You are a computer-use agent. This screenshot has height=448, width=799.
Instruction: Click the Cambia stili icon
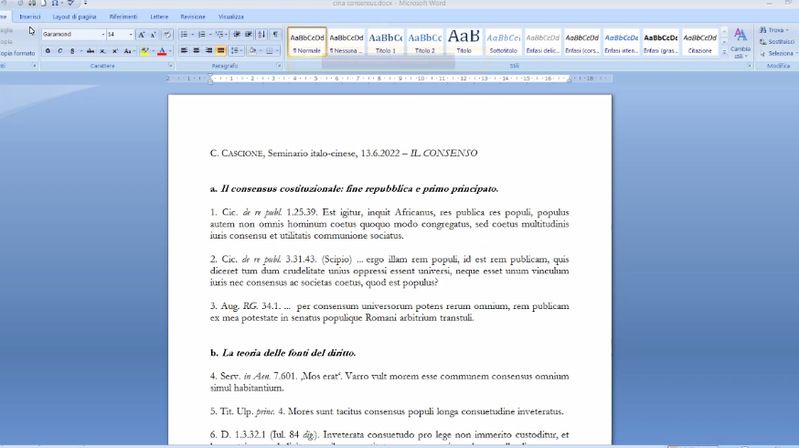click(x=740, y=42)
